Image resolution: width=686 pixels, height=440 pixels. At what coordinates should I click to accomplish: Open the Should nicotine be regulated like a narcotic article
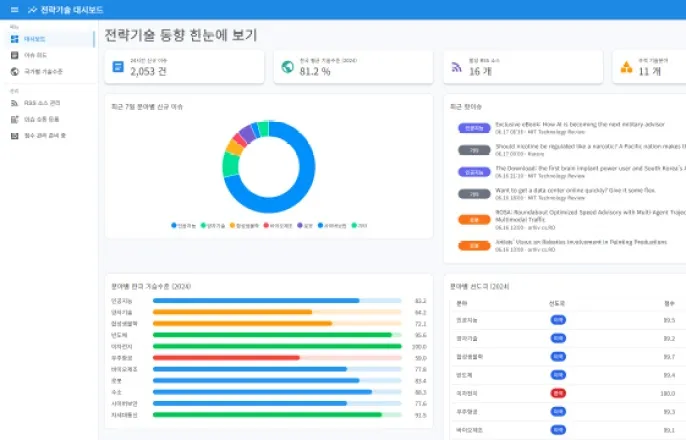tap(590, 147)
